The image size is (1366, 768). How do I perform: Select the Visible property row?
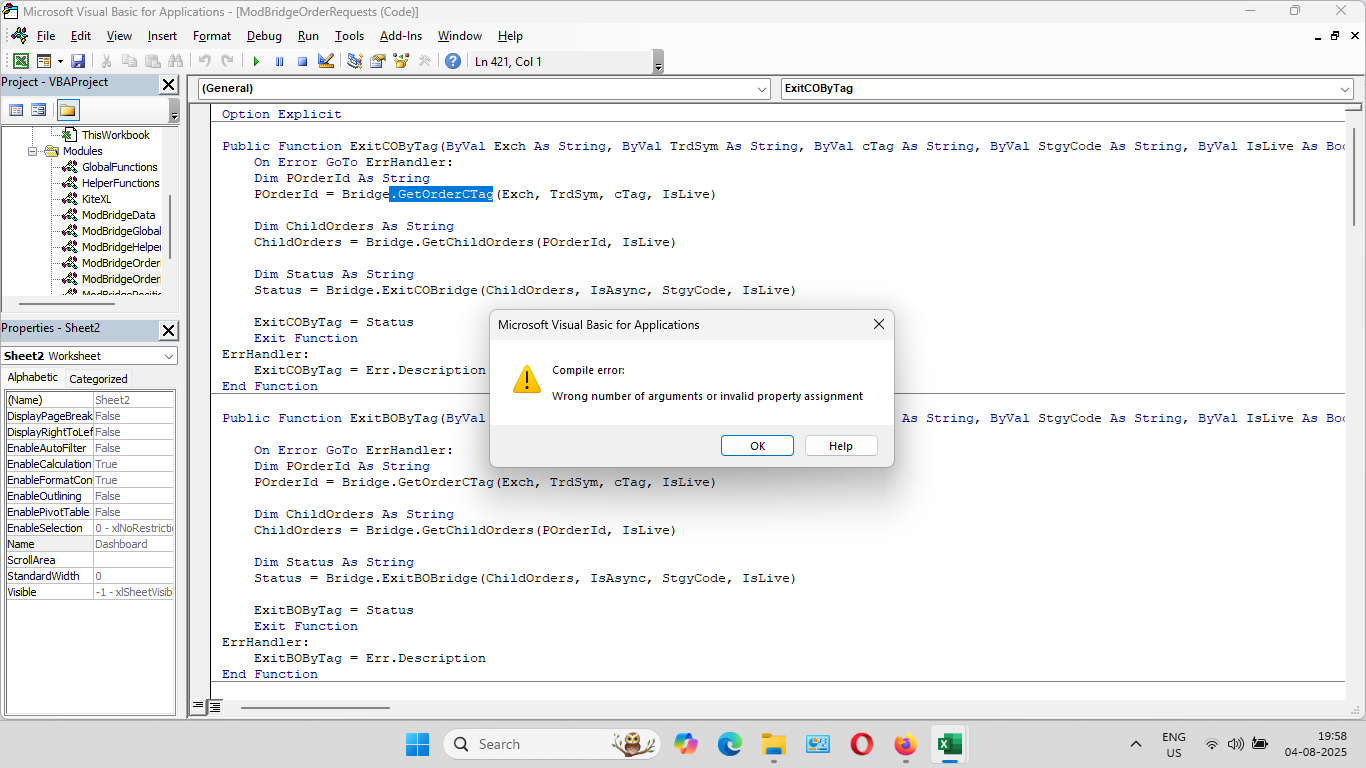pos(90,592)
